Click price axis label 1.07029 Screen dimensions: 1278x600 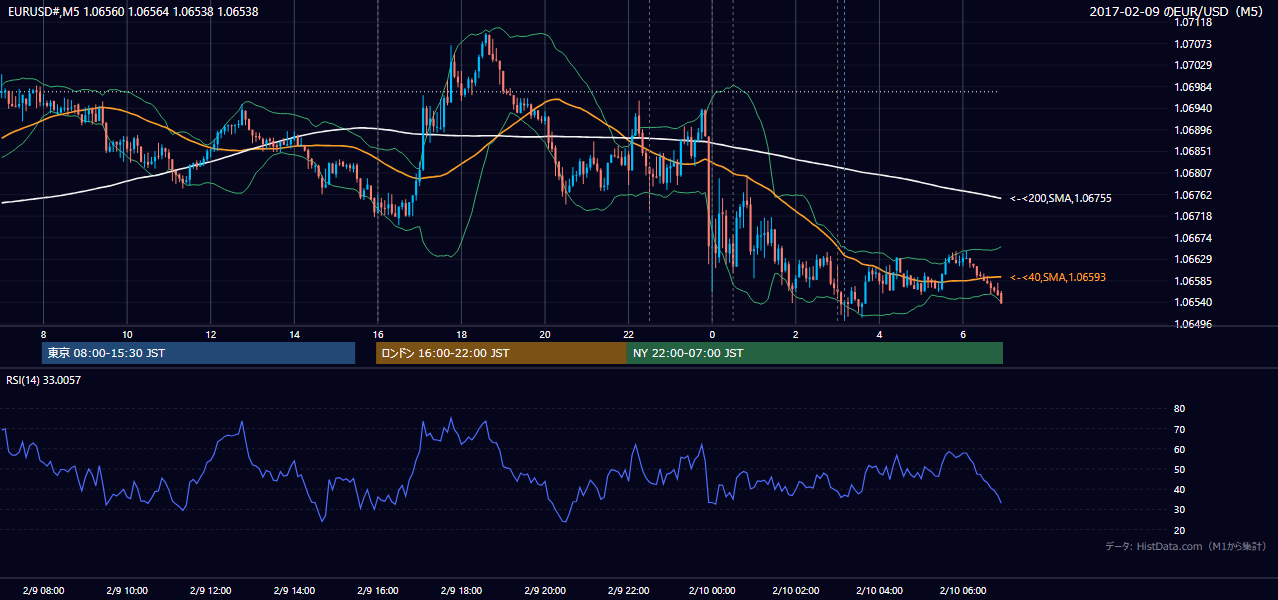(x=1195, y=65)
